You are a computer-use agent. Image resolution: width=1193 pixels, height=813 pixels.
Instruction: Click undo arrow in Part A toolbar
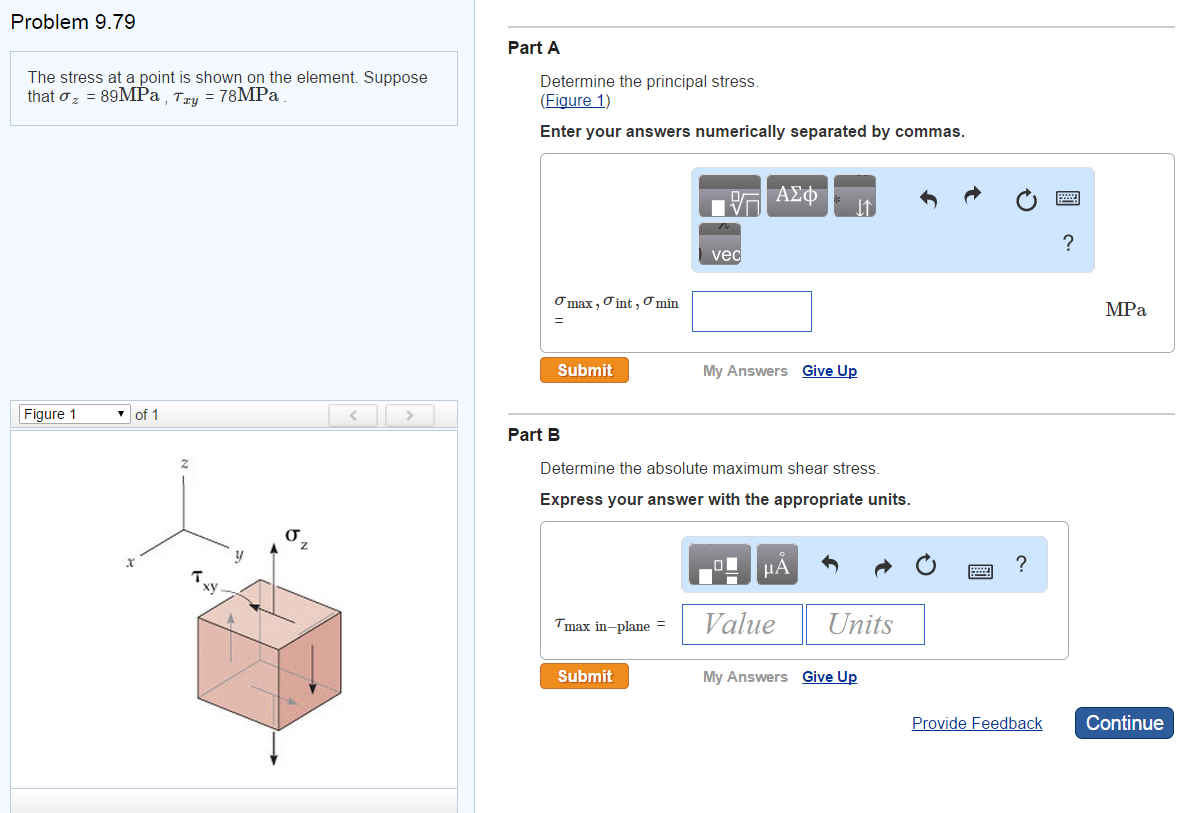928,200
